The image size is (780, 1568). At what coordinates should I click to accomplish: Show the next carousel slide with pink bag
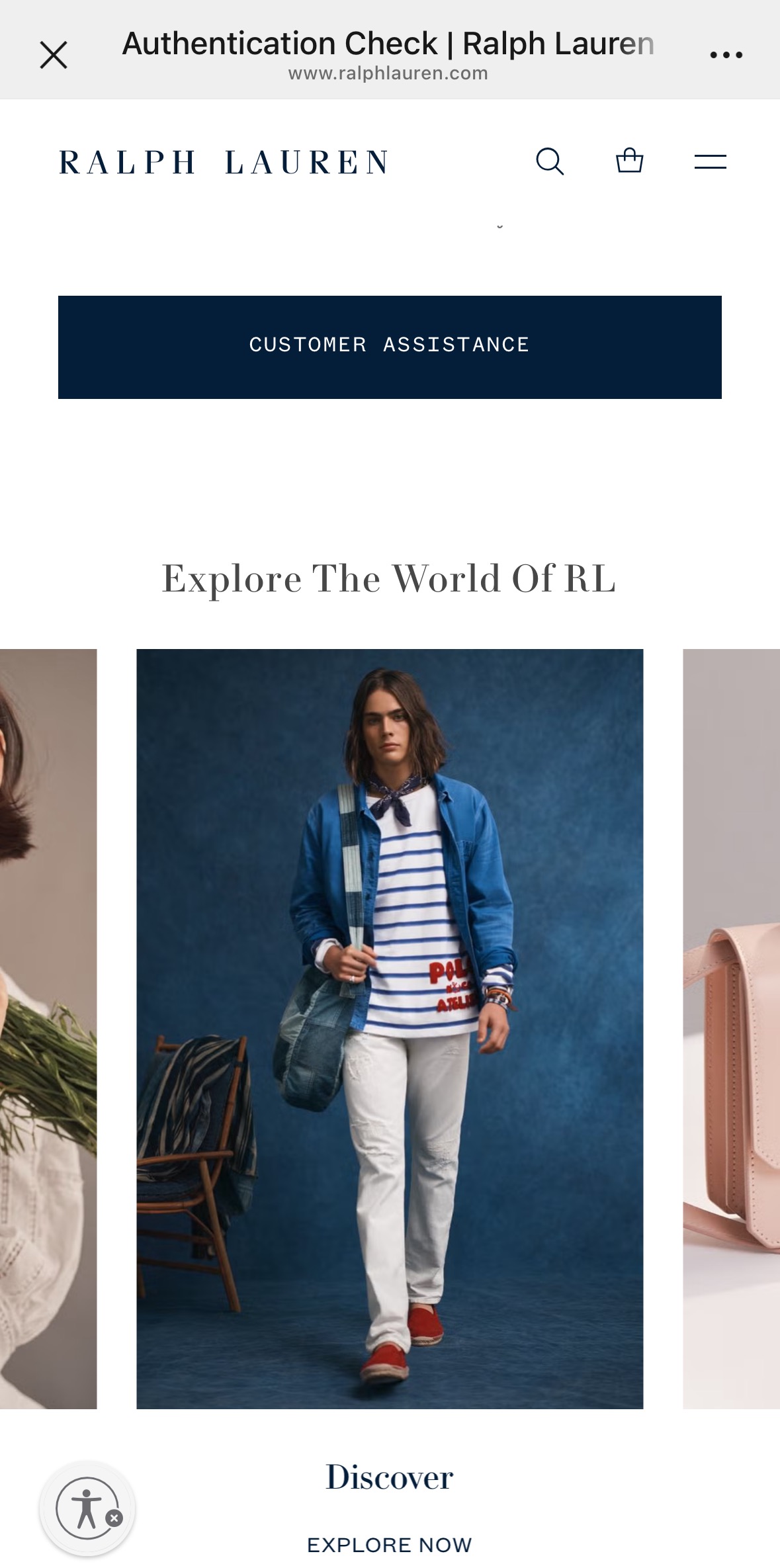tap(731, 1029)
